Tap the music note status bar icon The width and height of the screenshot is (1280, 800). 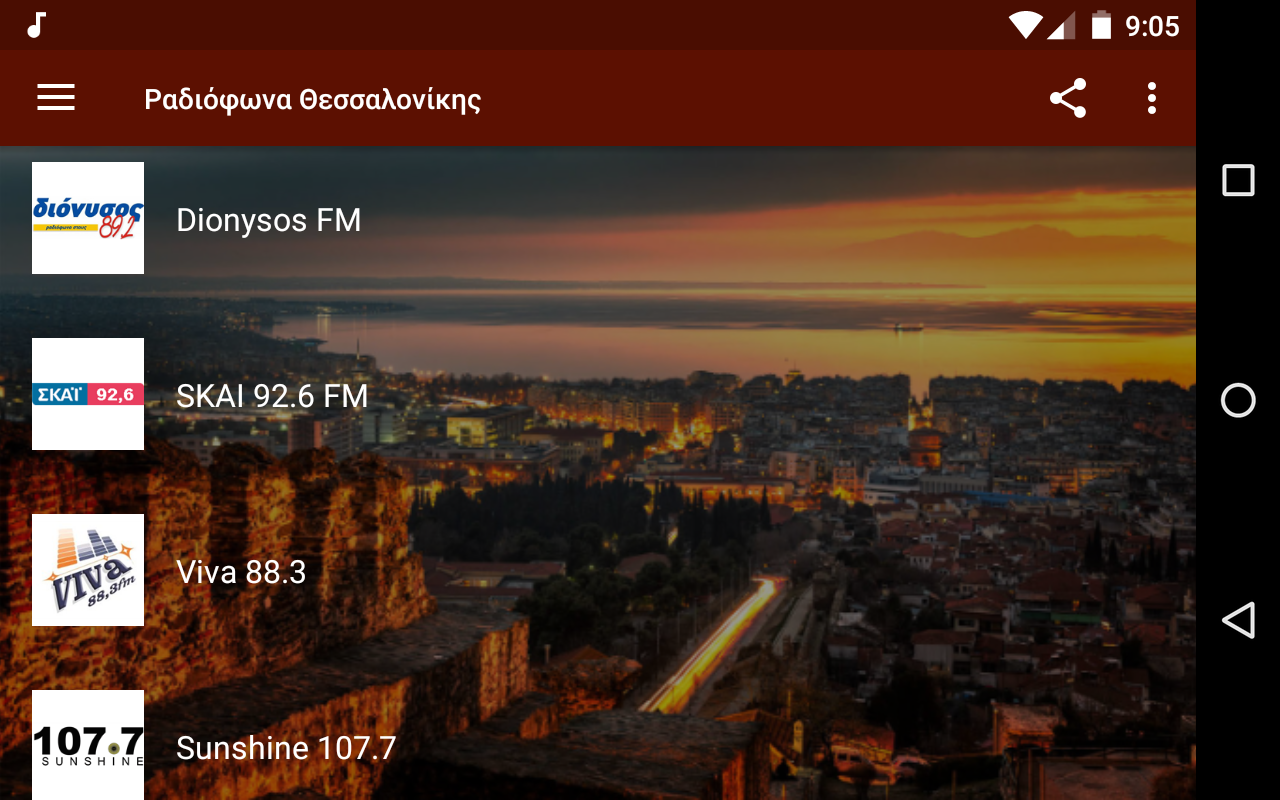coord(36,25)
